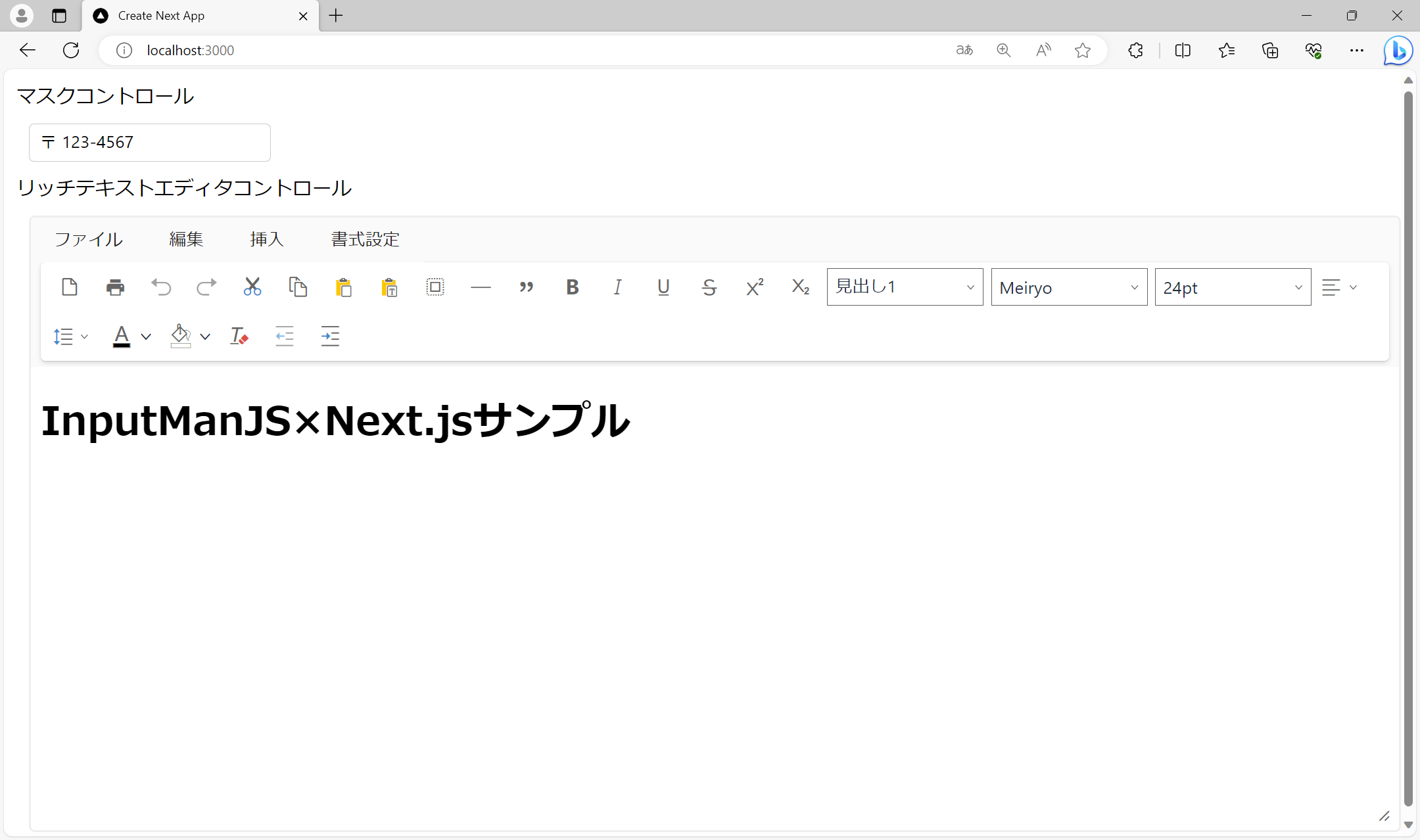Click the translate page icon
Screen dimensions: 1420x840
[964, 50]
